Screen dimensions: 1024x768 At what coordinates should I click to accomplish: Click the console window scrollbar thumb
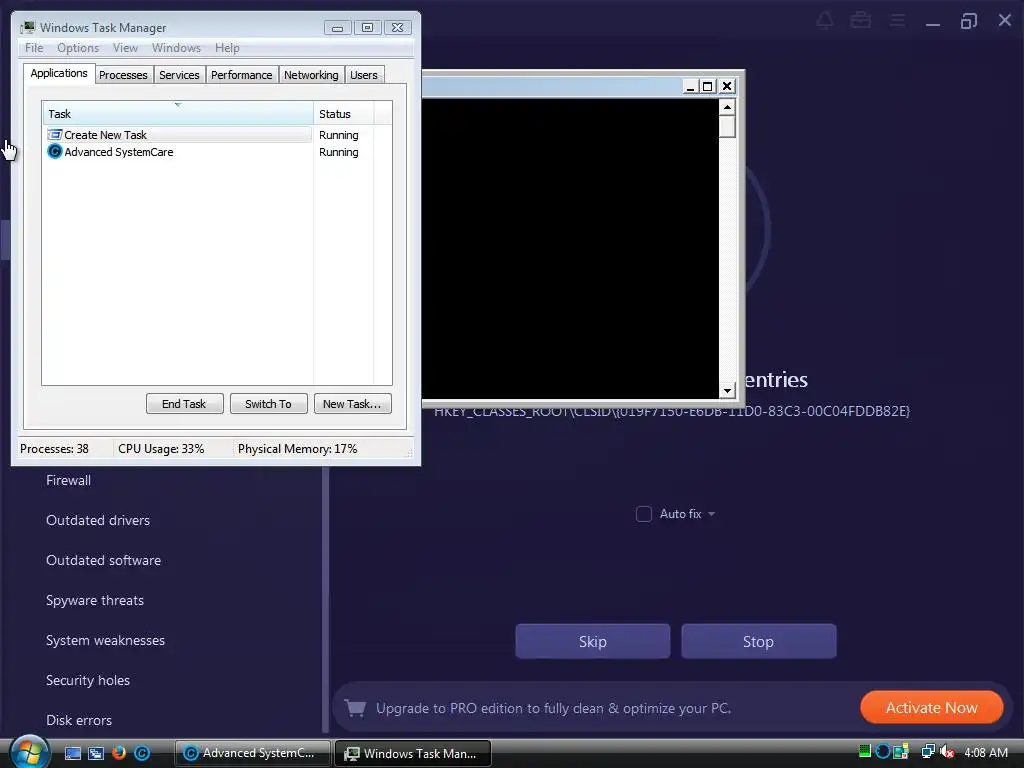[727, 127]
